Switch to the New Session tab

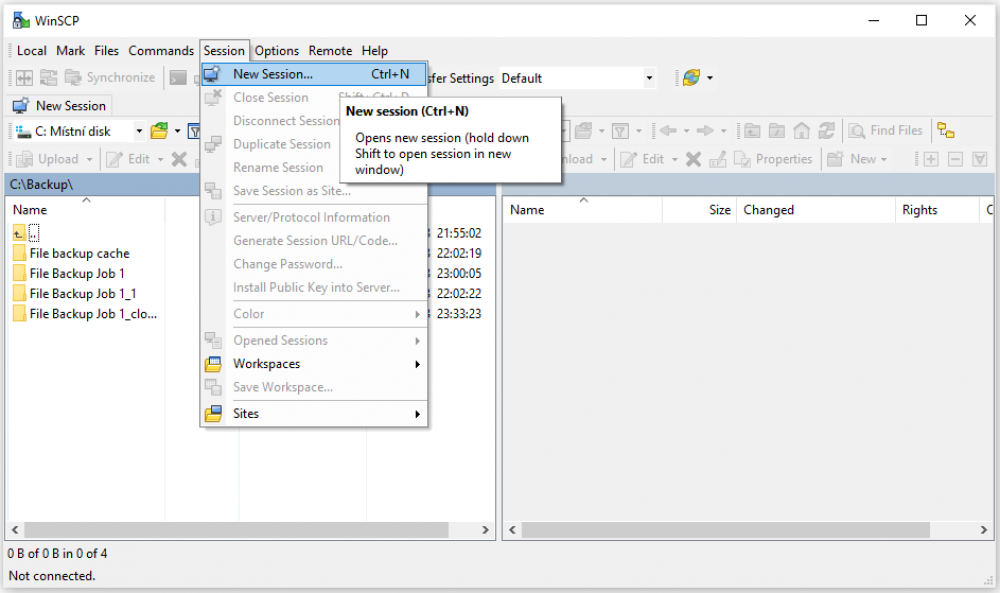(x=61, y=105)
